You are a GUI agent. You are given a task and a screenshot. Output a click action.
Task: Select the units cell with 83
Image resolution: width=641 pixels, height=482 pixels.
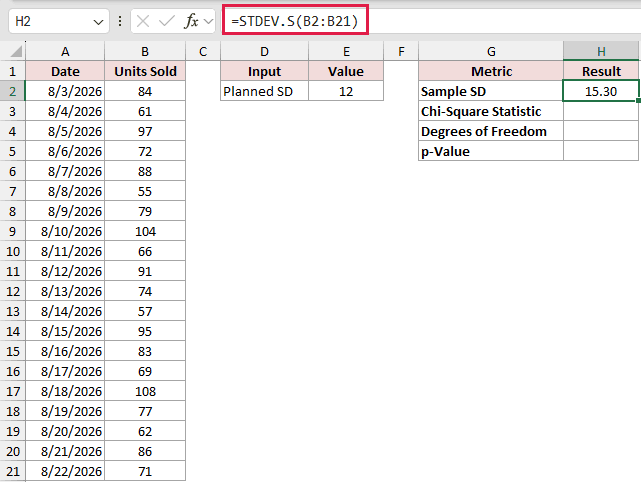tap(145, 351)
